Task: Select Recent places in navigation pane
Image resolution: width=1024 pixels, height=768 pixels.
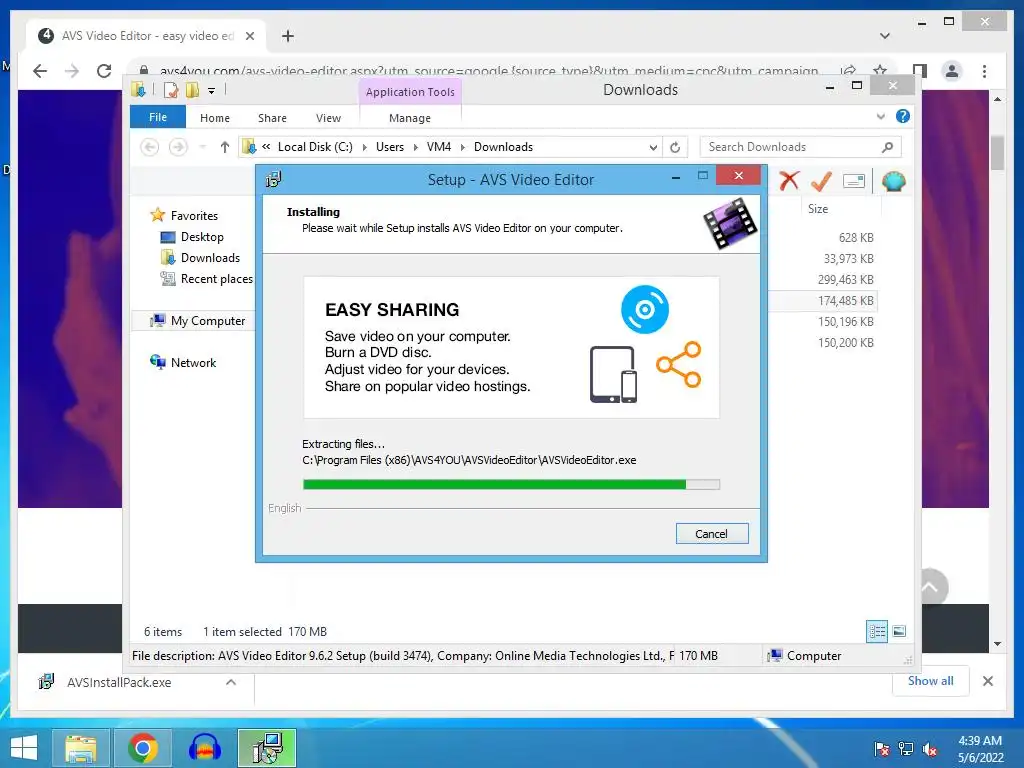Action: click(216, 279)
